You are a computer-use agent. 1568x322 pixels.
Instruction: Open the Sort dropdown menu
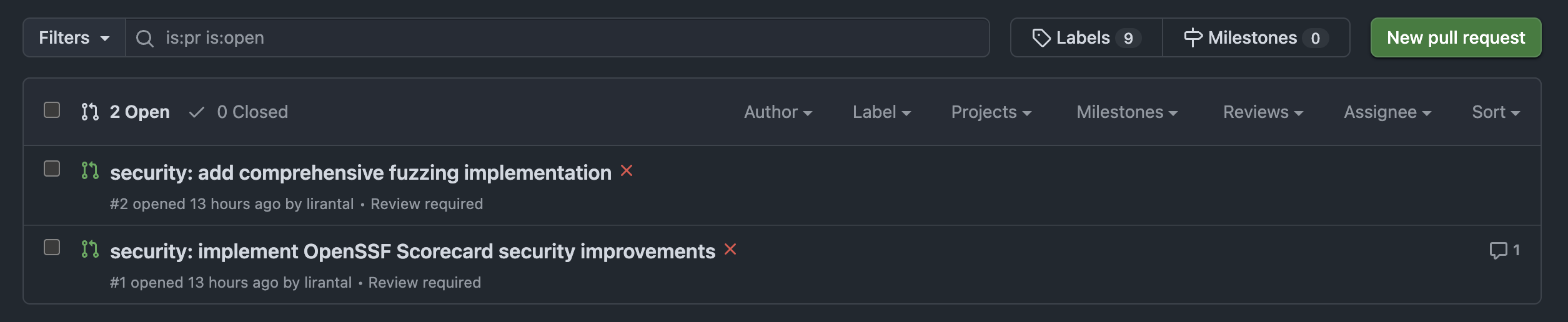coord(1496,112)
